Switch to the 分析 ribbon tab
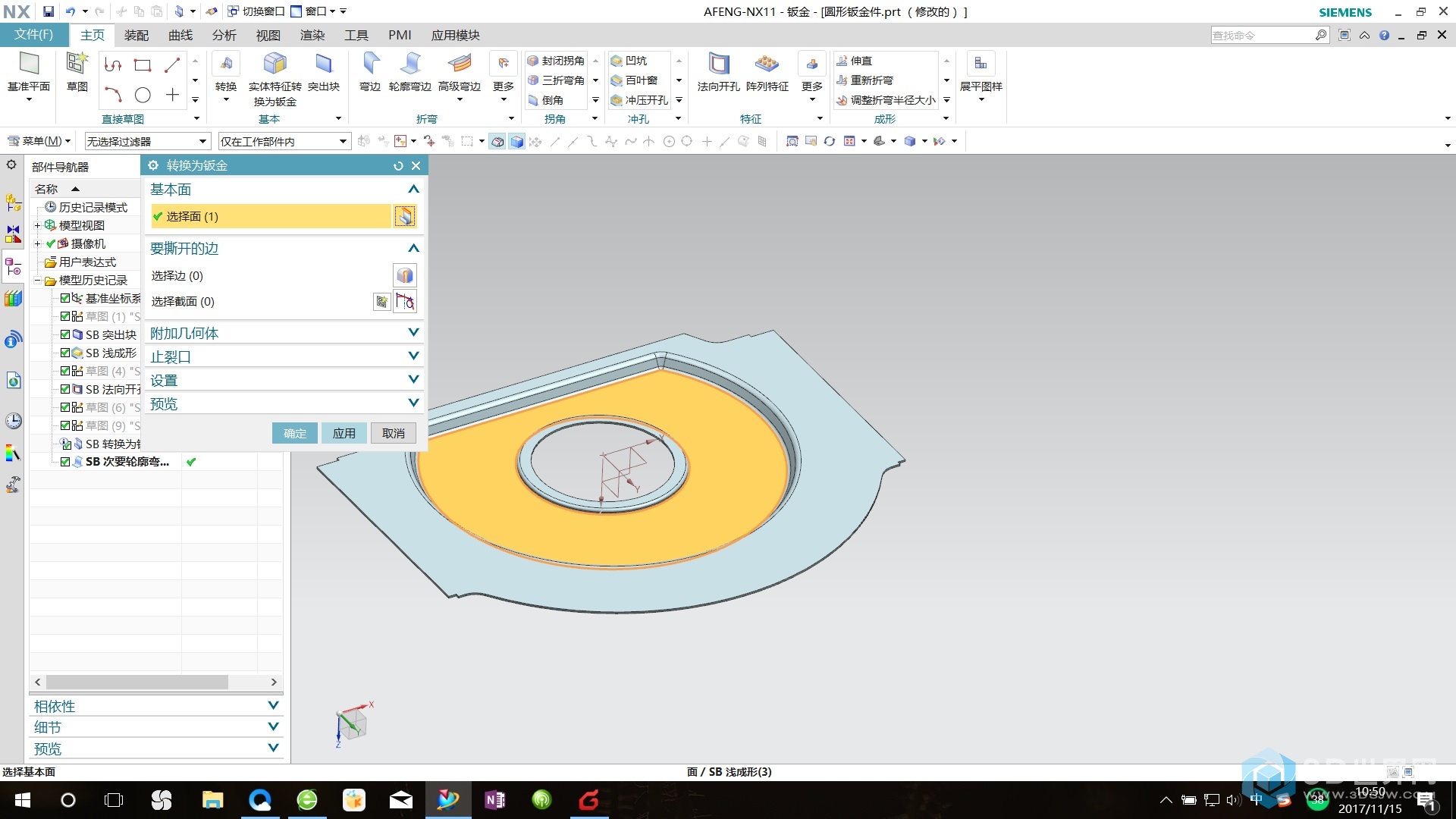The width and height of the screenshot is (1456, 819). coord(224,36)
